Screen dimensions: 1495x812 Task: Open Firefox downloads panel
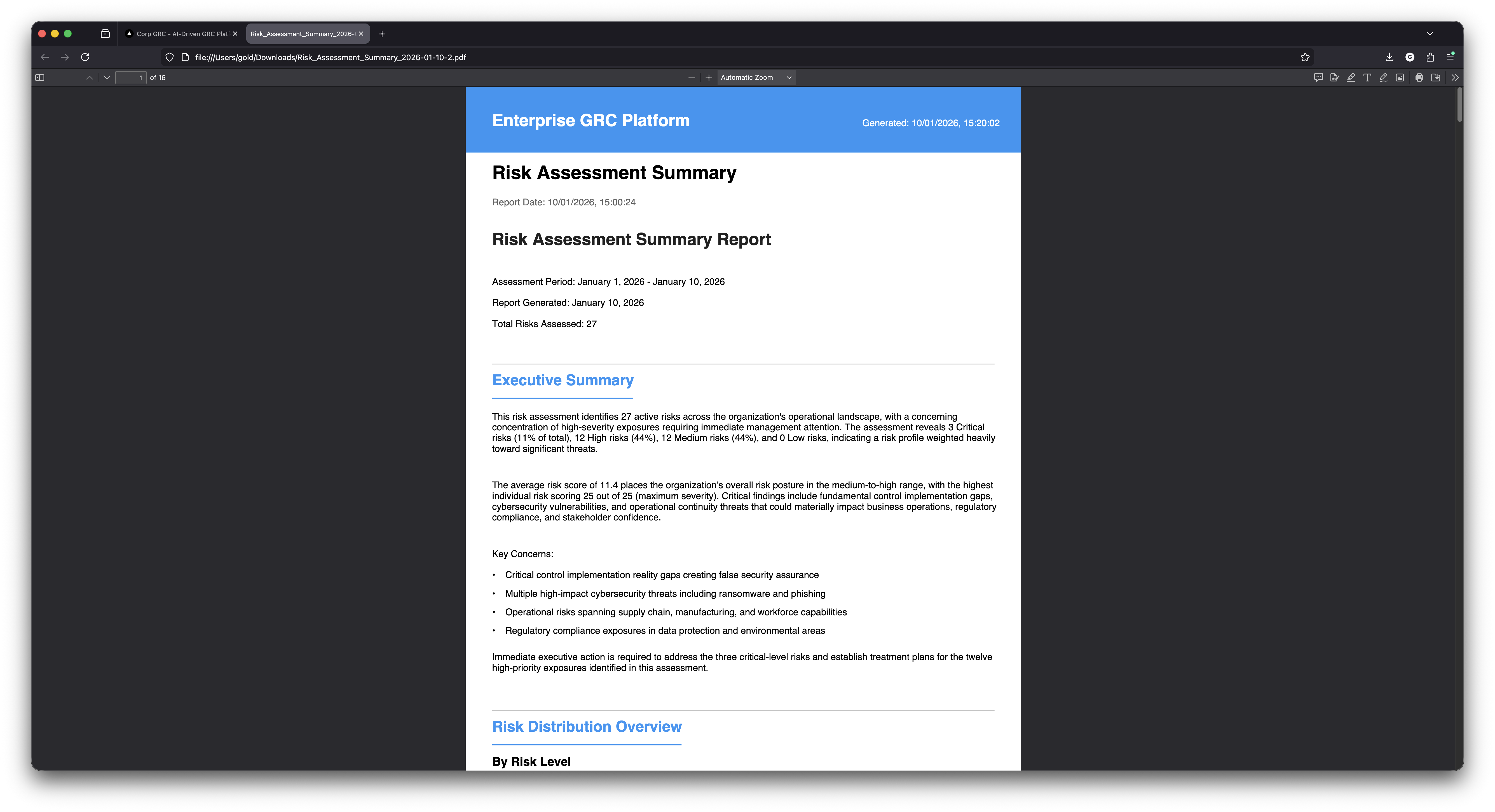click(x=1389, y=57)
